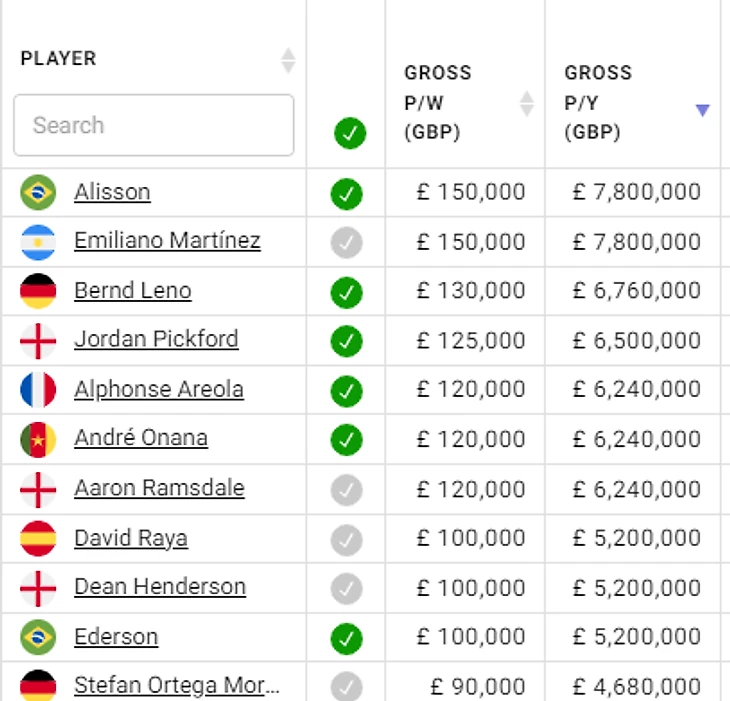Click the Argentina flag next to Emiliano Martínez
The width and height of the screenshot is (730, 701).
point(38,242)
